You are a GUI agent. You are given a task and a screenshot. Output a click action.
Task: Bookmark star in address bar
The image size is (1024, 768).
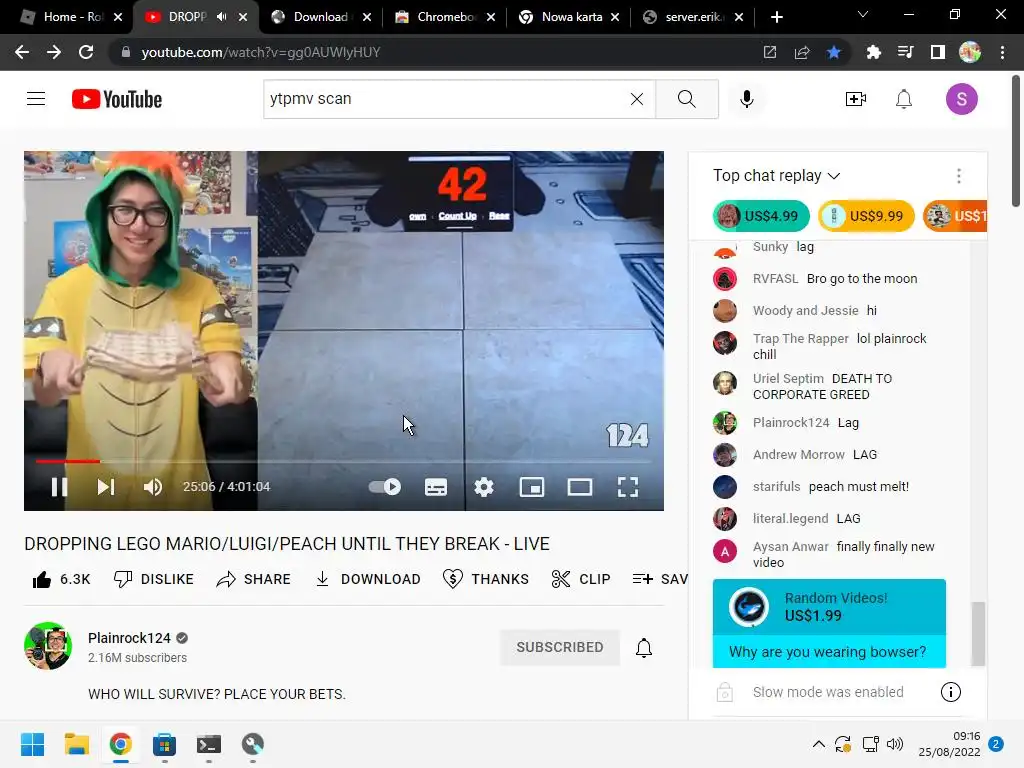pos(833,52)
